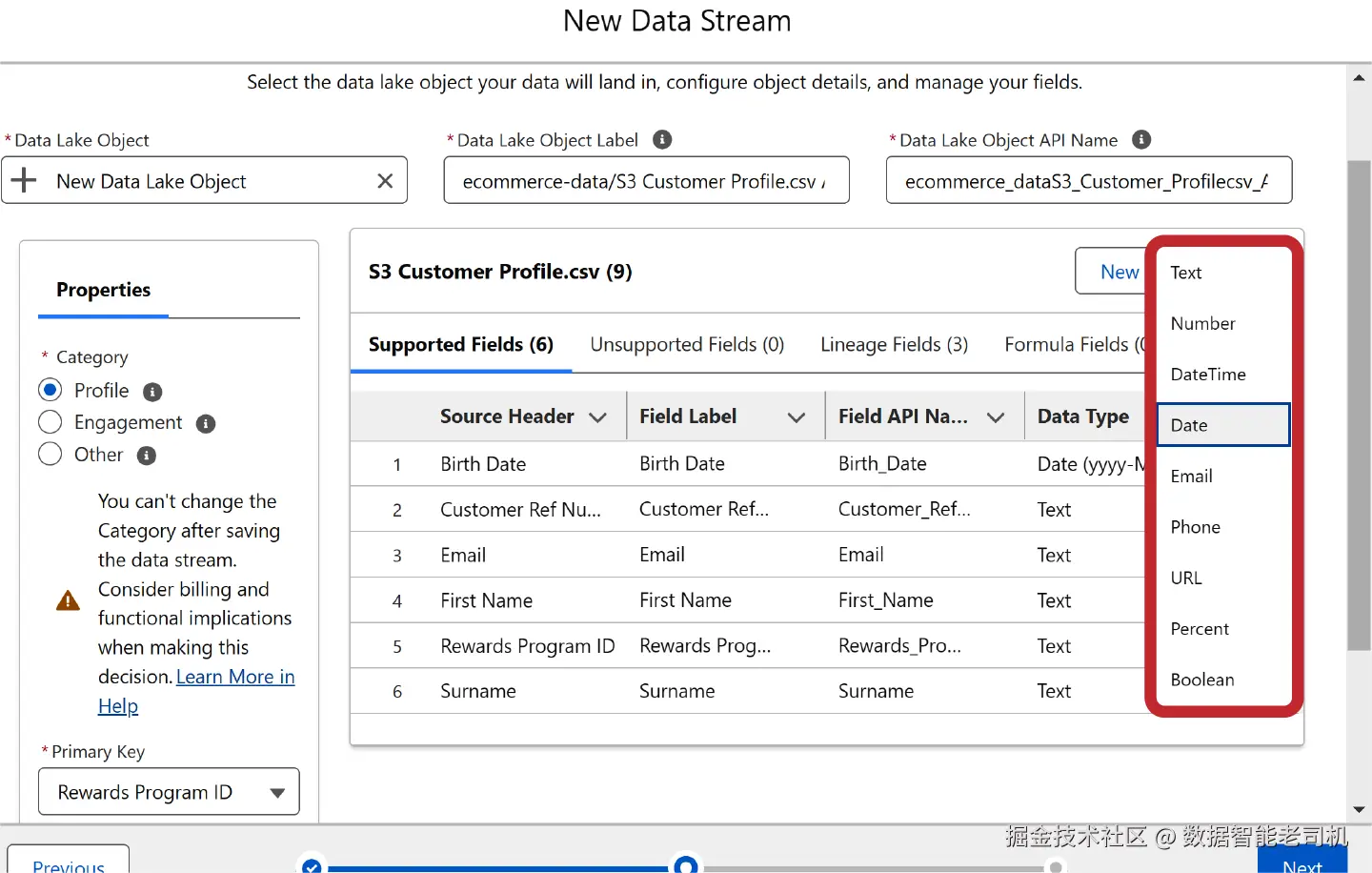Edit the Data Lake Object Label field
Screen dimensions: 1372x873
646,180
